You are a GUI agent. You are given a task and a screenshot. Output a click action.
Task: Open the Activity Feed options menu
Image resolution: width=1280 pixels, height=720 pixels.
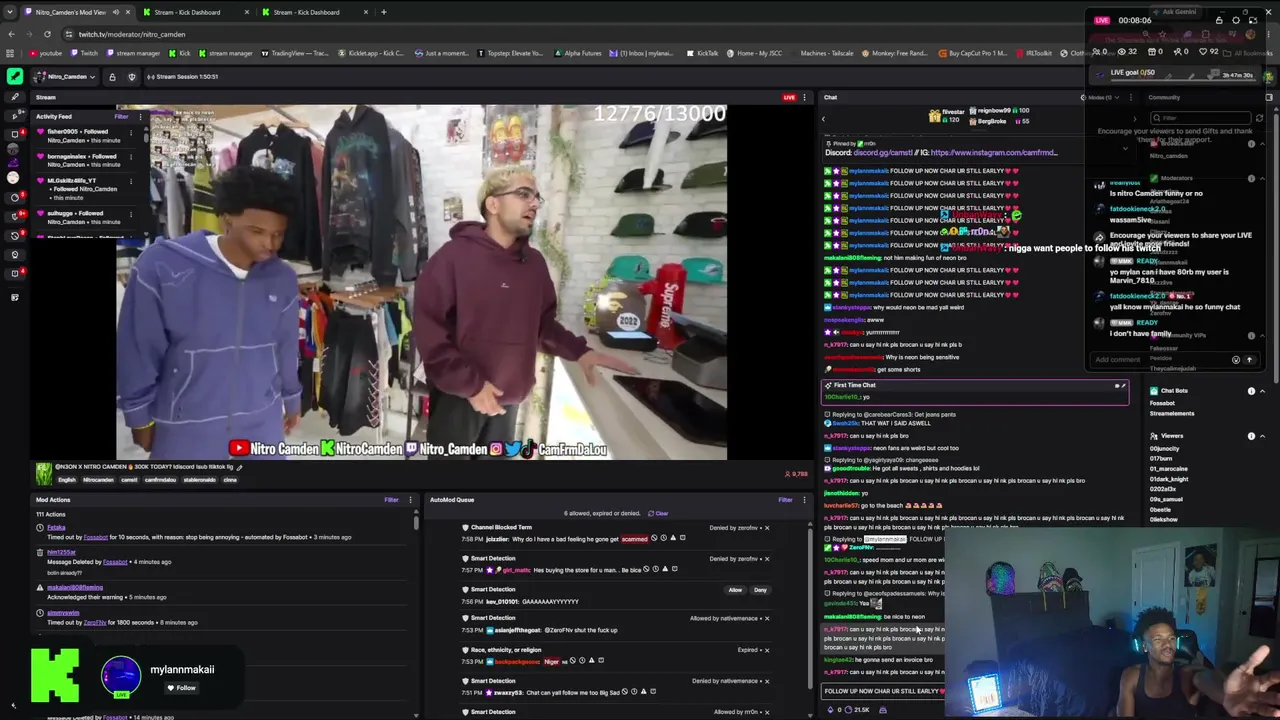point(140,116)
